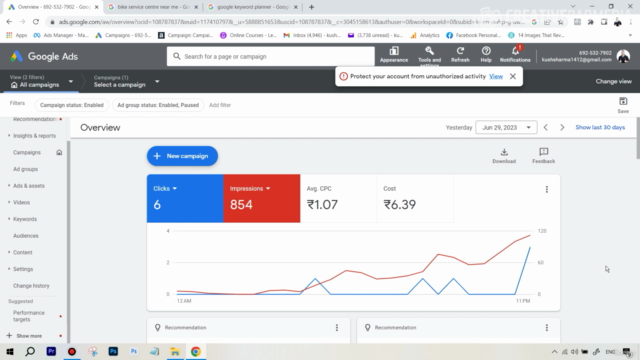The image size is (640, 360).
Task: Click View link in protection alert
Action: pyautogui.click(x=496, y=76)
